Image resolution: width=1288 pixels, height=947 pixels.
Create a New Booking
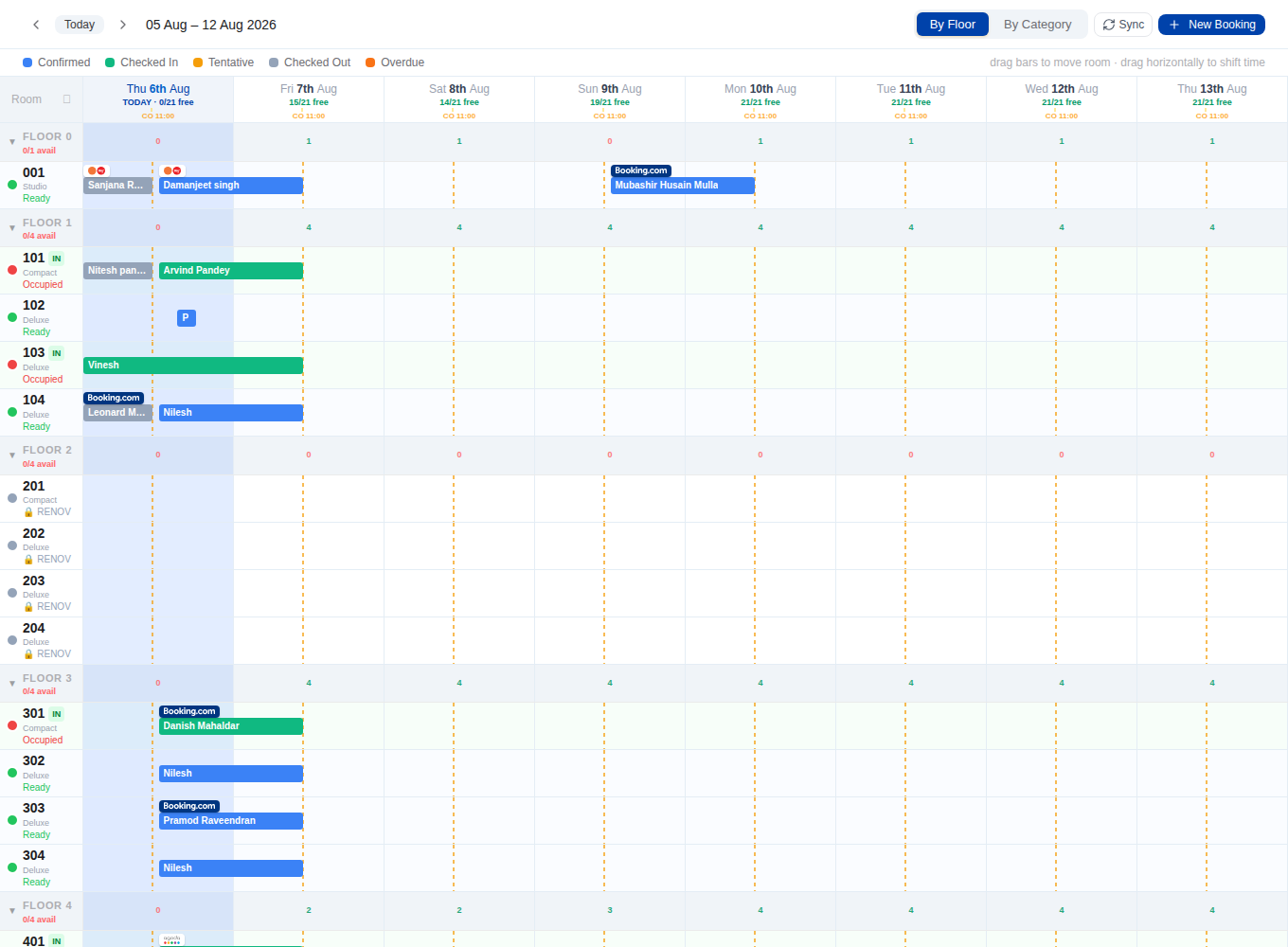point(1211,25)
